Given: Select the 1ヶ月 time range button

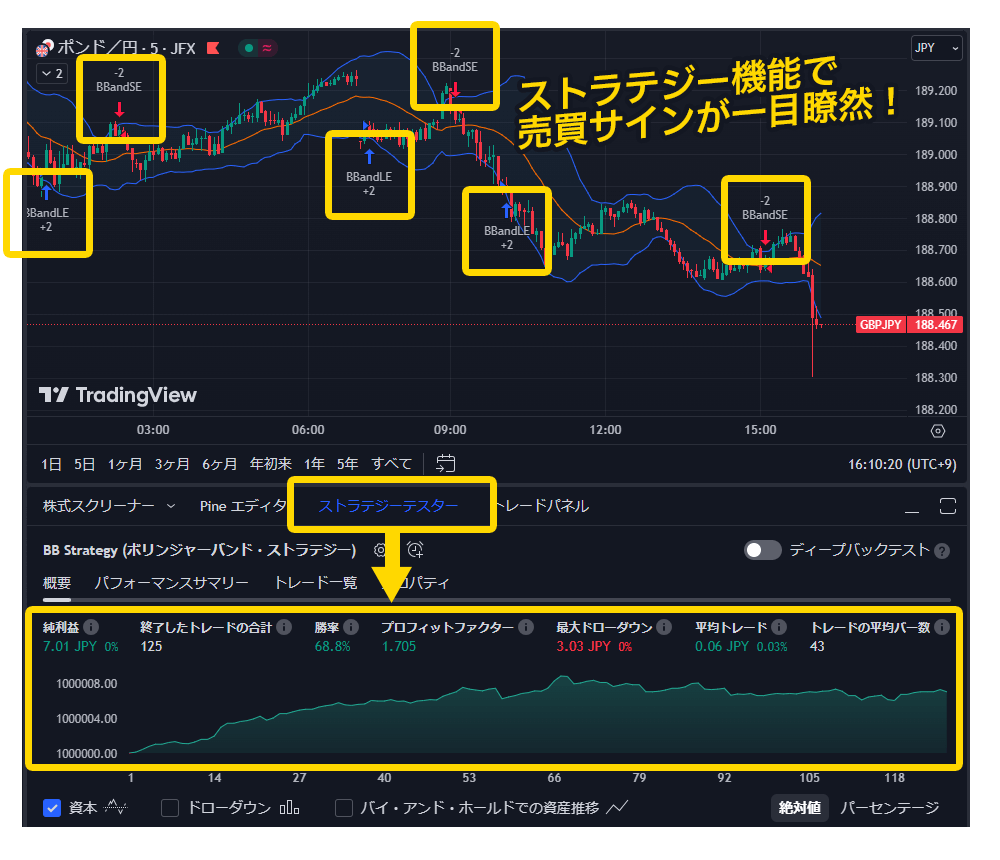Looking at the screenshot, I should (x=125, y=463).
